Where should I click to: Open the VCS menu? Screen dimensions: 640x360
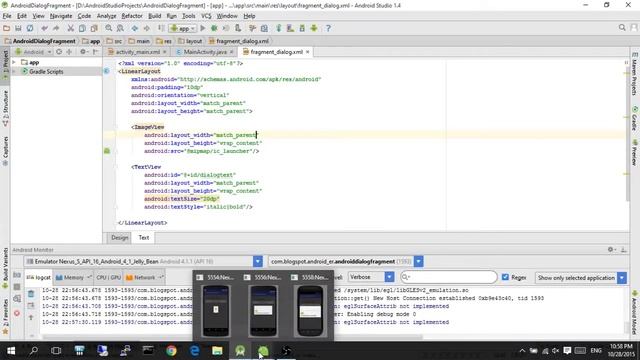click(206, 16)
